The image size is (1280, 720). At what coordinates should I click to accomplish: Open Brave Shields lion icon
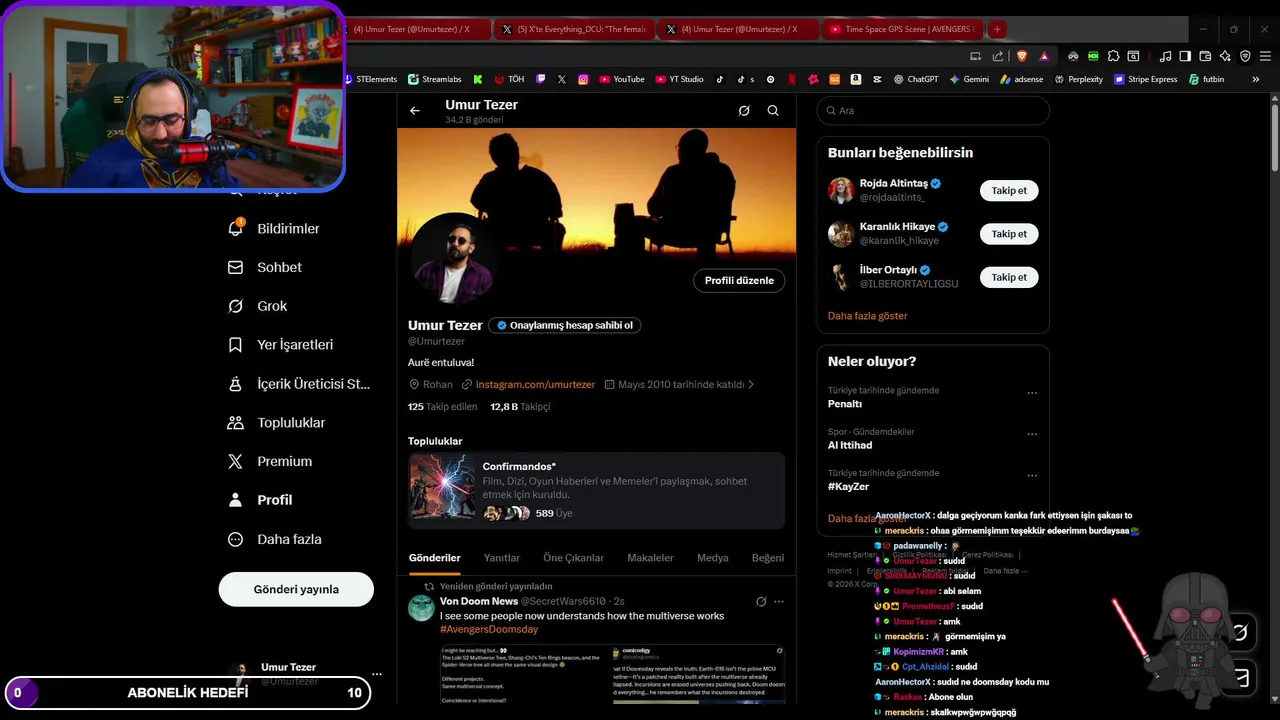click(x=1022, y=56)
